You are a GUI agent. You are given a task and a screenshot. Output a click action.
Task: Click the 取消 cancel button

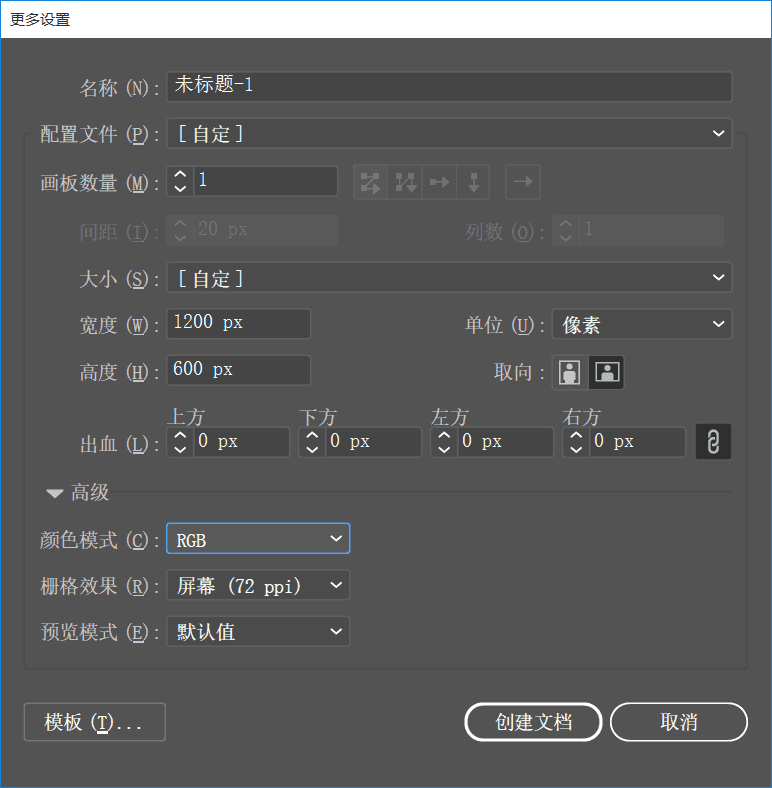coord(679,722)
